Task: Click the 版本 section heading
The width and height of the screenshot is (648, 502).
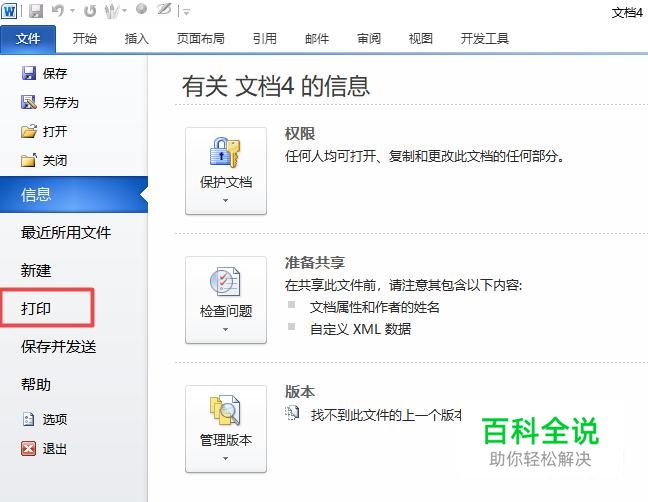Action: click(x=300, y=391)
